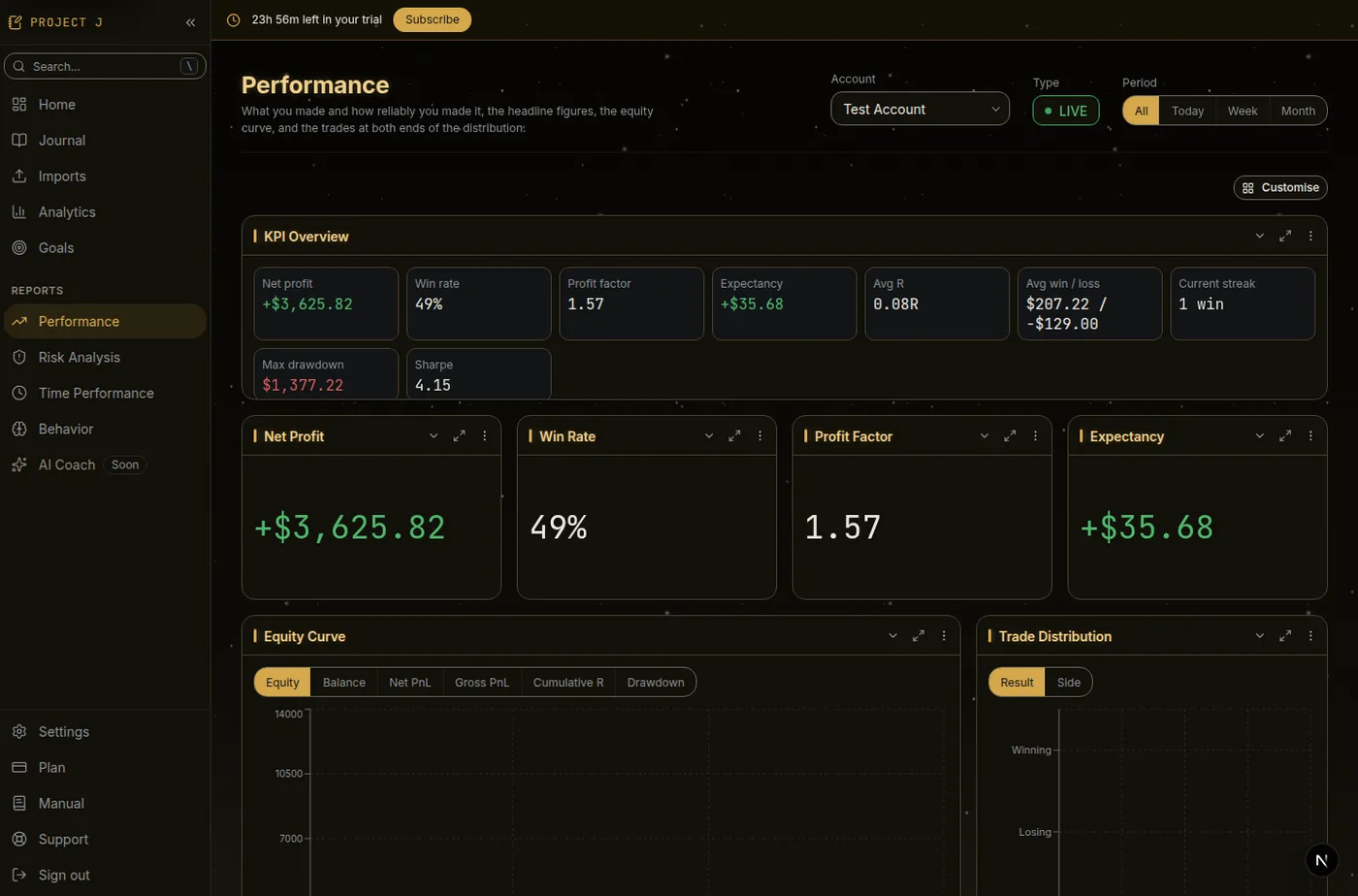The image size is (1358, 896).
Task: Navigate to the Journal page
Action: 105,141
